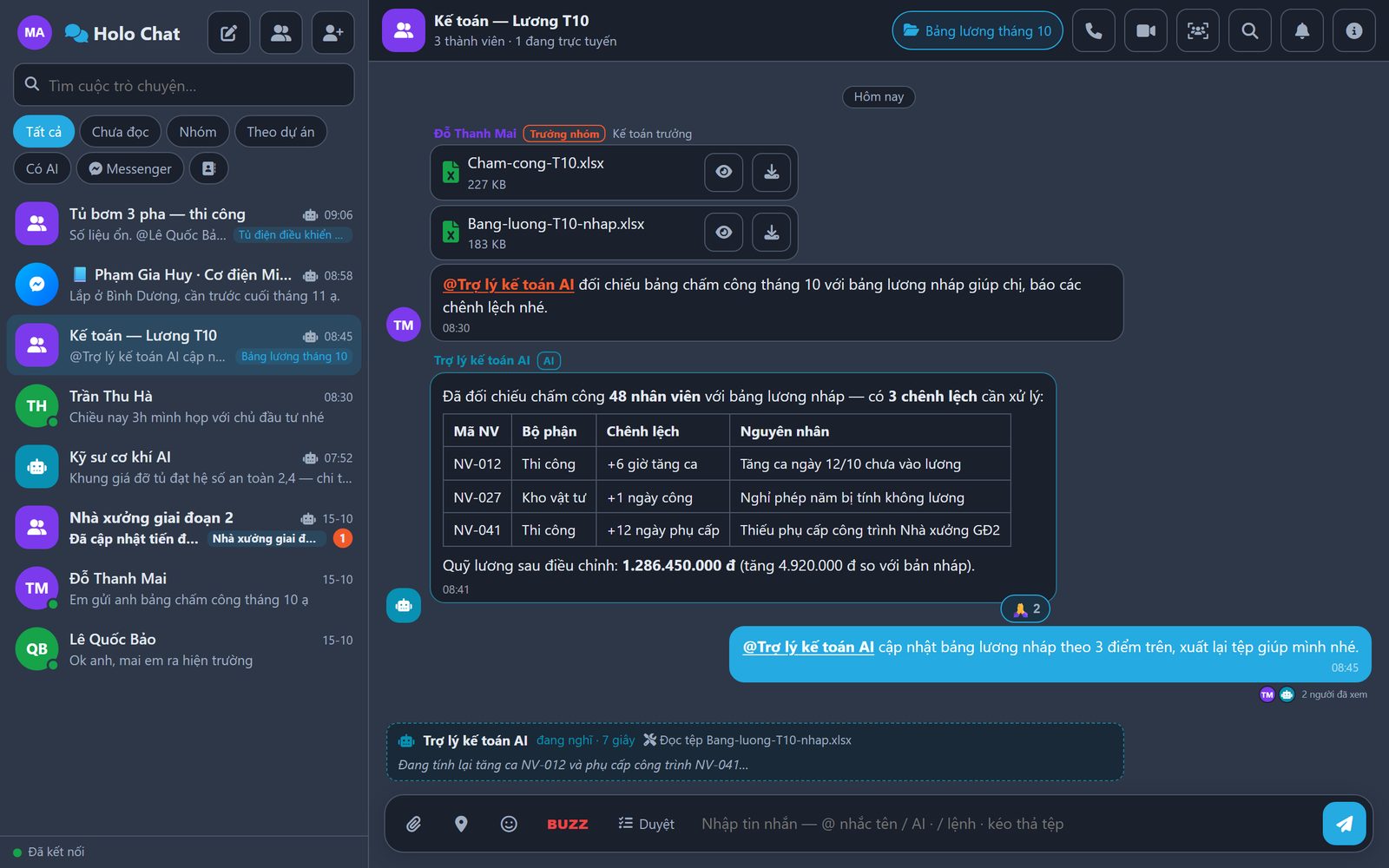Toggle the Messenger filter chip
The width and height of the screenshot is (1389, 868).
point(130,168)
